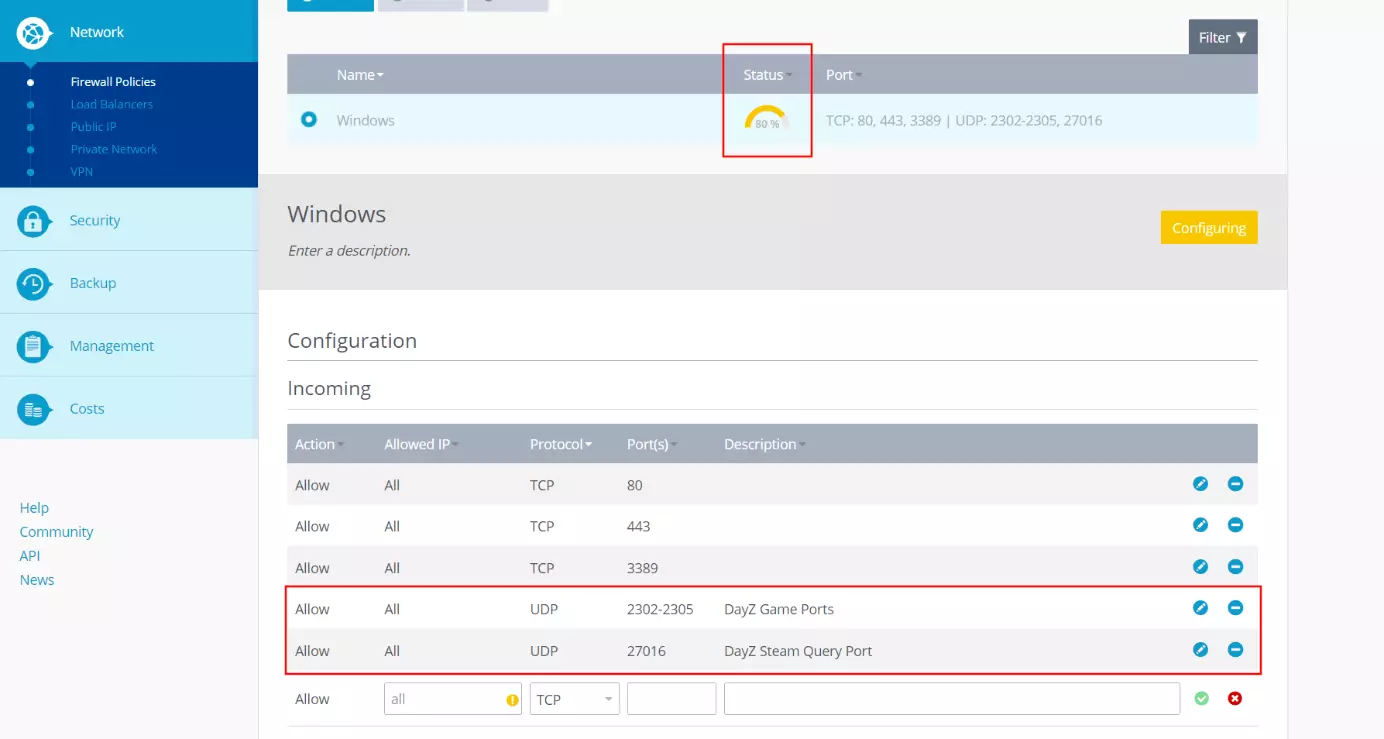1384x739 pixels.
Task: Cancel new rule with red X icon
Action: tap(1235, 698)
